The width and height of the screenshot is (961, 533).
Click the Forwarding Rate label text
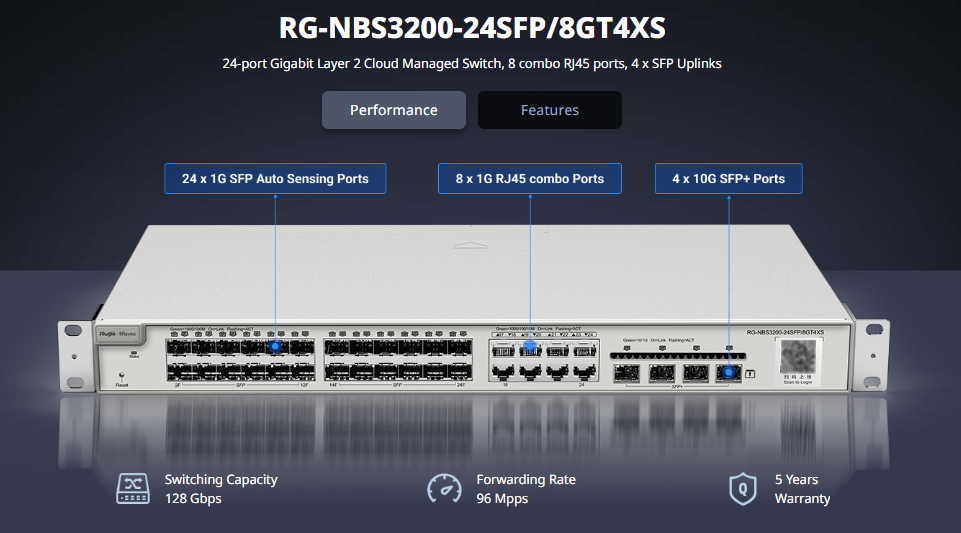pyautogui.click(x=526, y=480)
